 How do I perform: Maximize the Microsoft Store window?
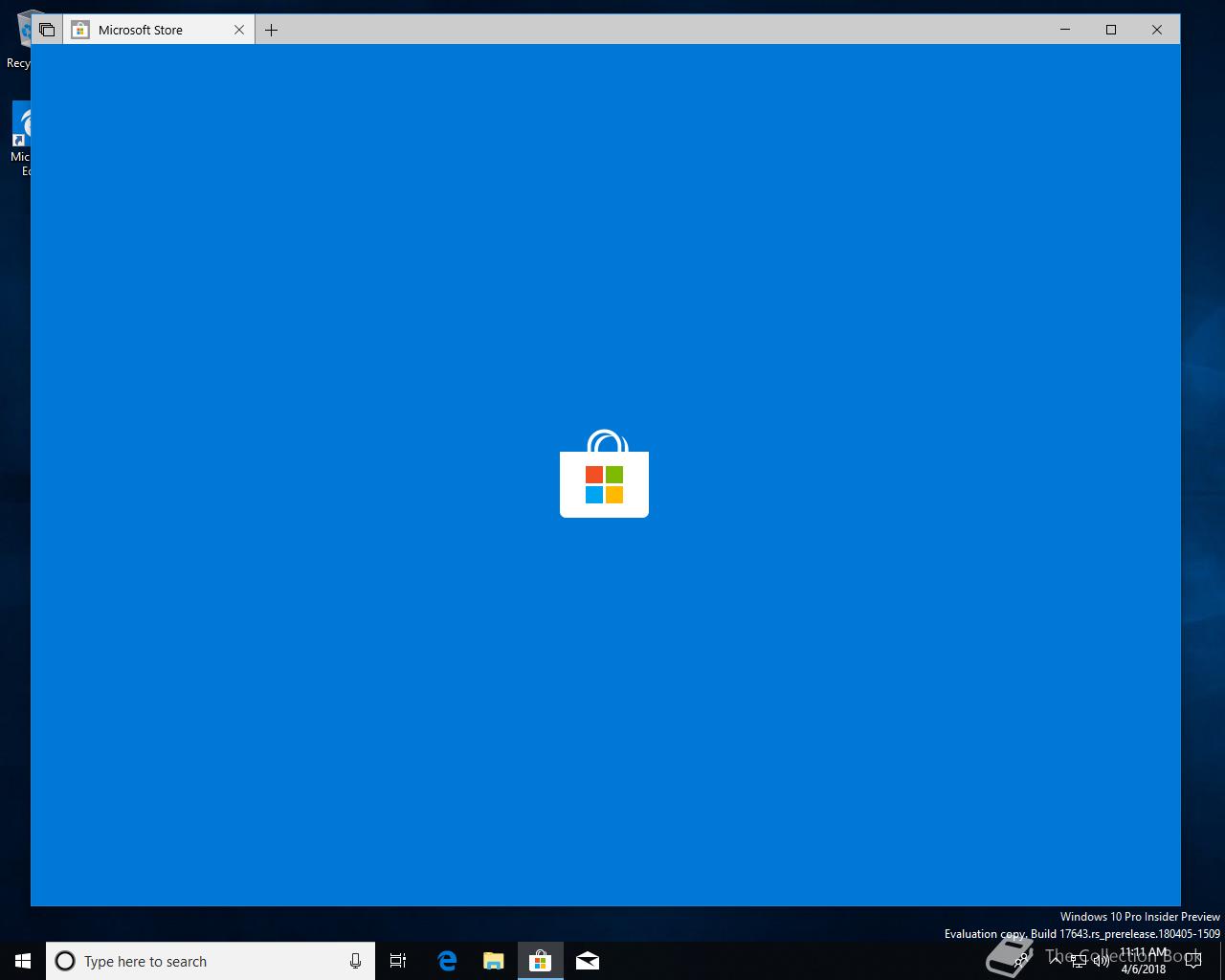click(x=1111, y=30)
